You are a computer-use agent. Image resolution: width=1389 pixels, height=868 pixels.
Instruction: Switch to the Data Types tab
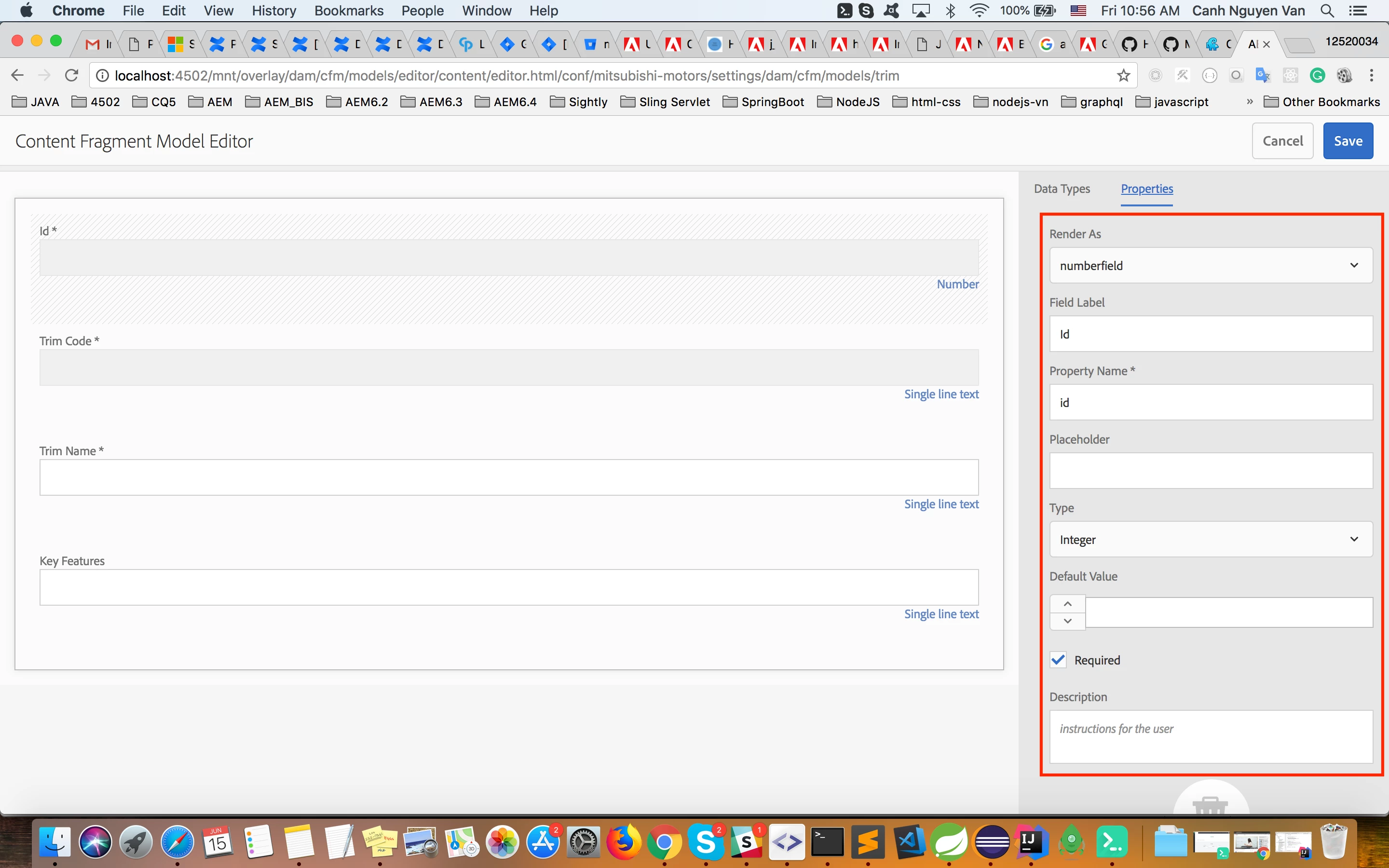click(1061, 189)
